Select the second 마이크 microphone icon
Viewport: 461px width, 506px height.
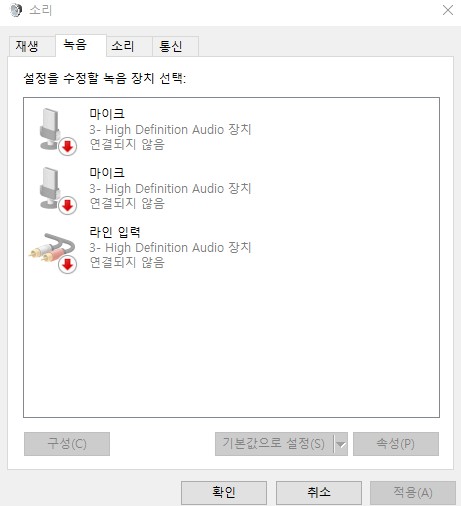coord(51,188)
